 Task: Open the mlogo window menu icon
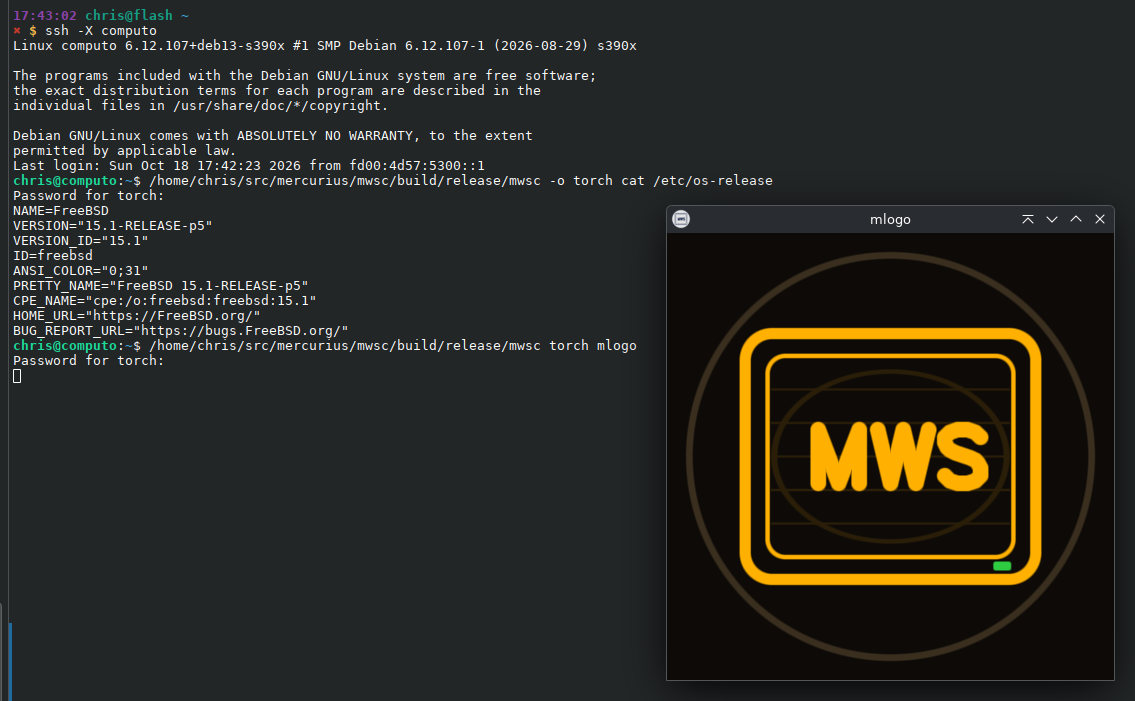click(x=680, y=219)
